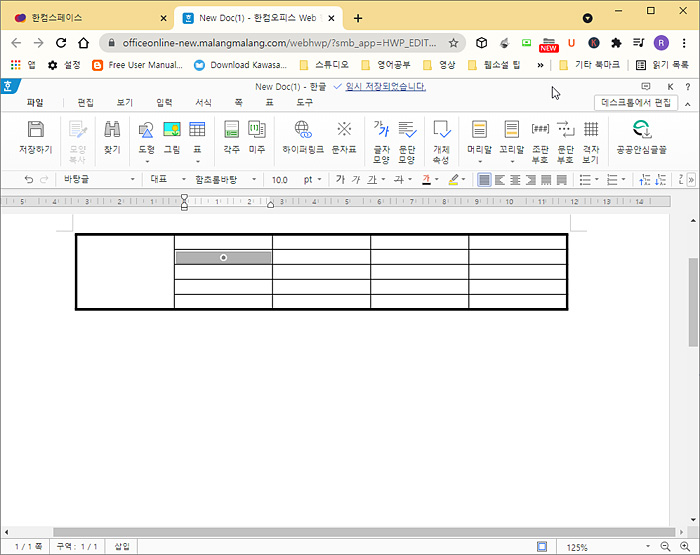700x555 pixels.
Task: Zoom in with the magnifier plus
Action: pos(685,547)
